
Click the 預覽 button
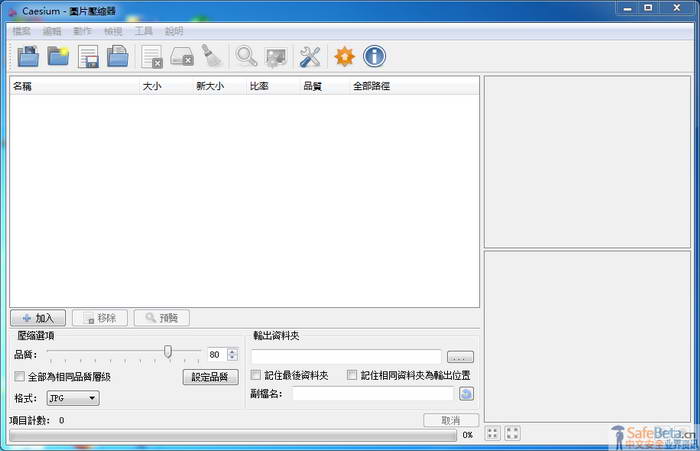tap(162, 318)
